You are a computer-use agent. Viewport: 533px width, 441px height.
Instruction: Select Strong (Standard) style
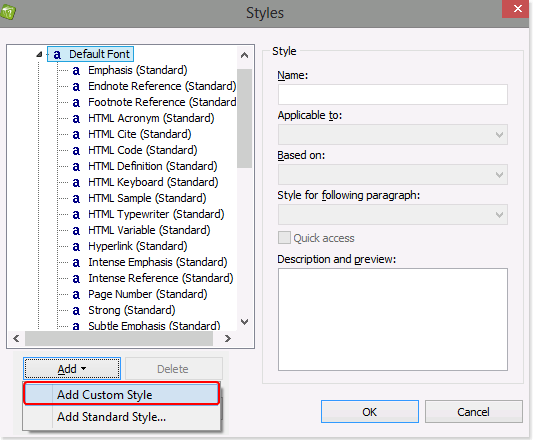tap(132, 310)
